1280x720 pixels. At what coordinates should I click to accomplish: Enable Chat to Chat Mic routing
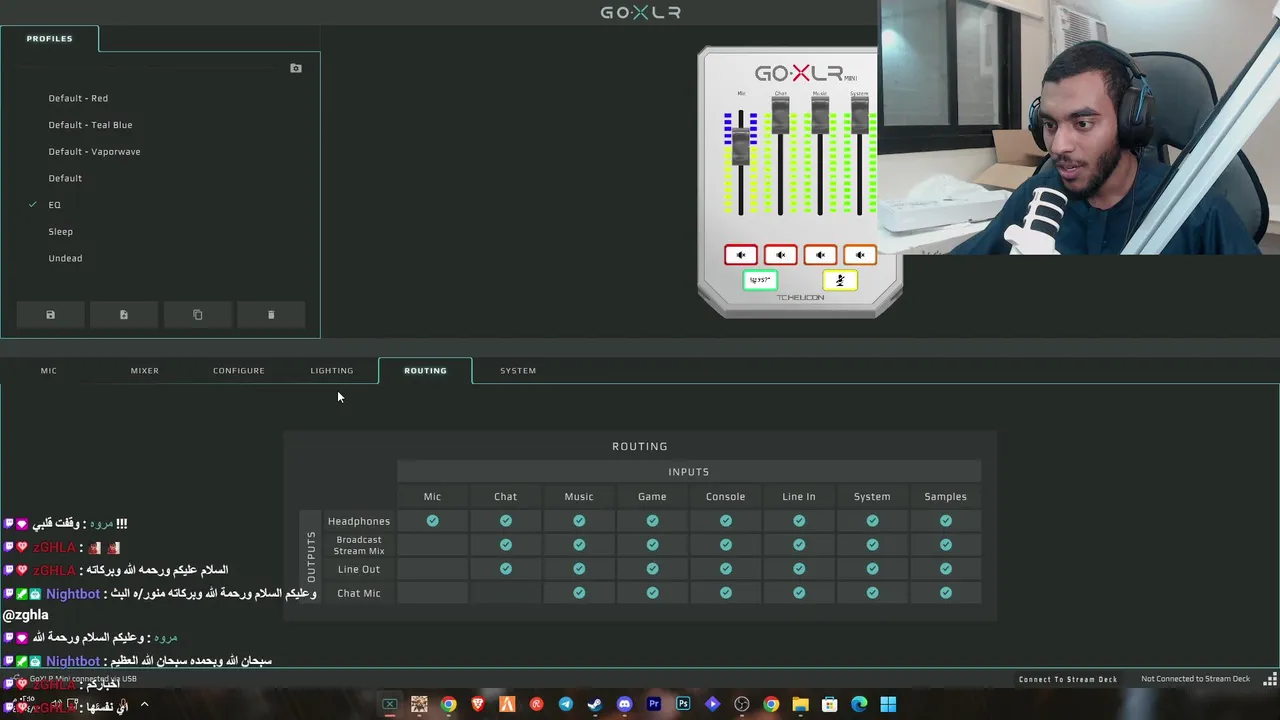506,593
